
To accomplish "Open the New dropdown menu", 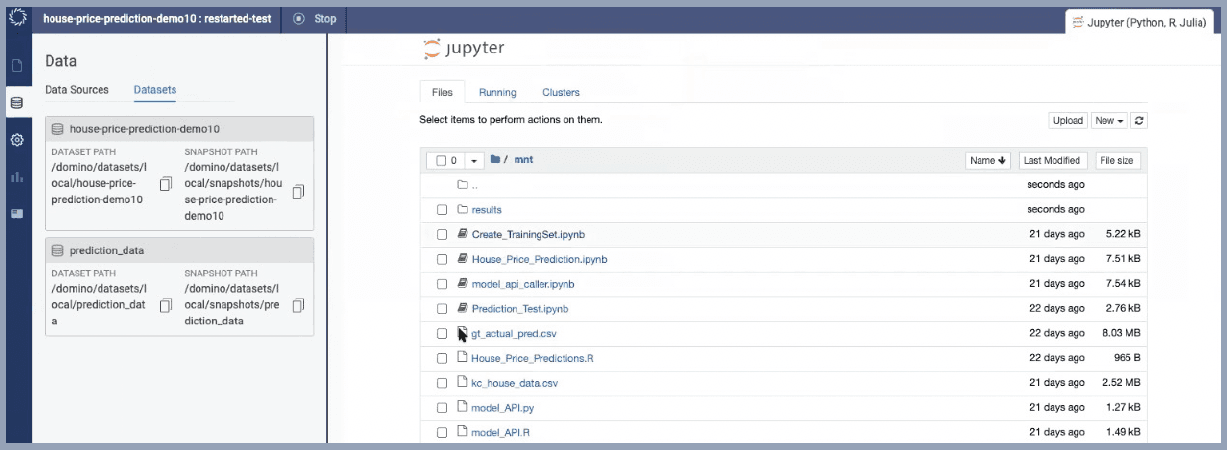I will click(1109, 120).
